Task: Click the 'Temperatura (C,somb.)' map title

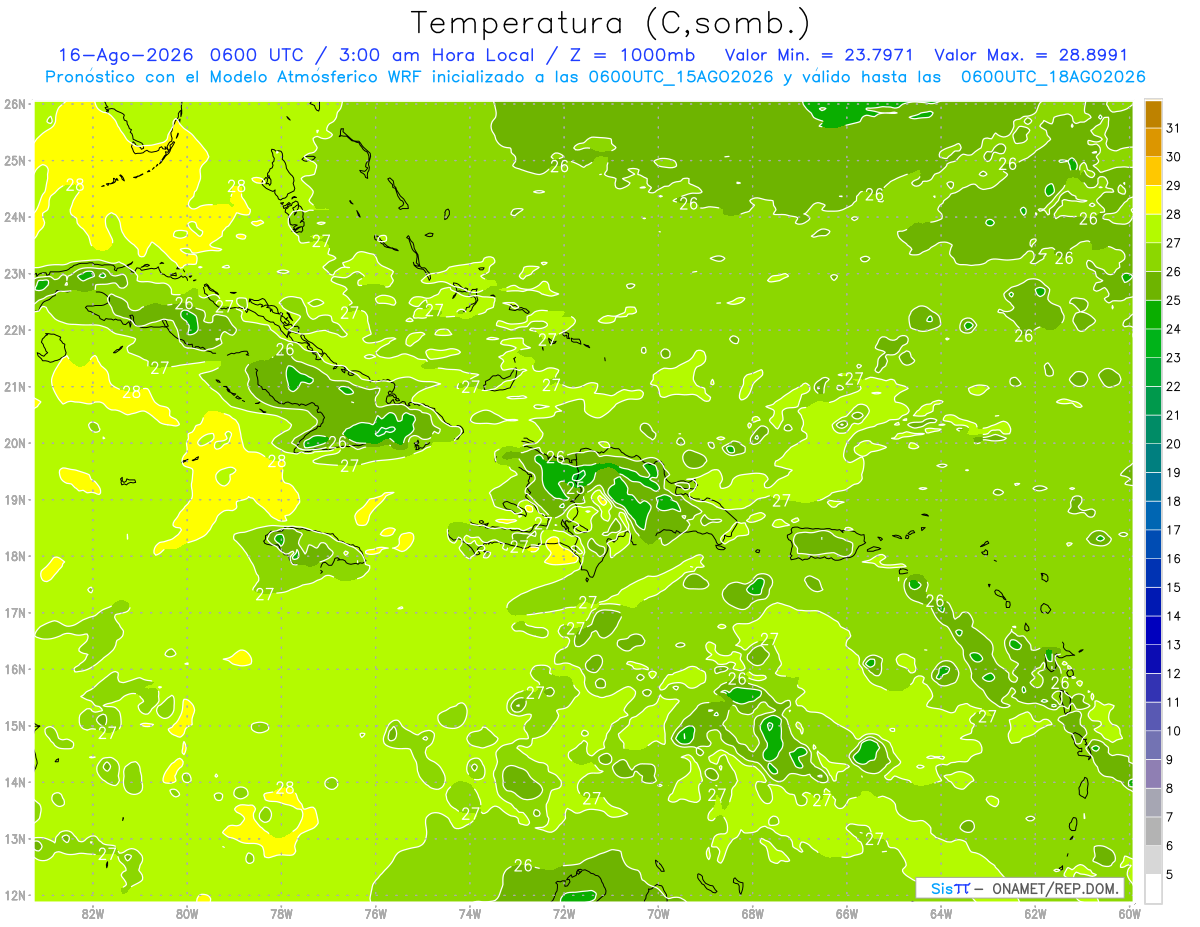Action: coord(611,23)
